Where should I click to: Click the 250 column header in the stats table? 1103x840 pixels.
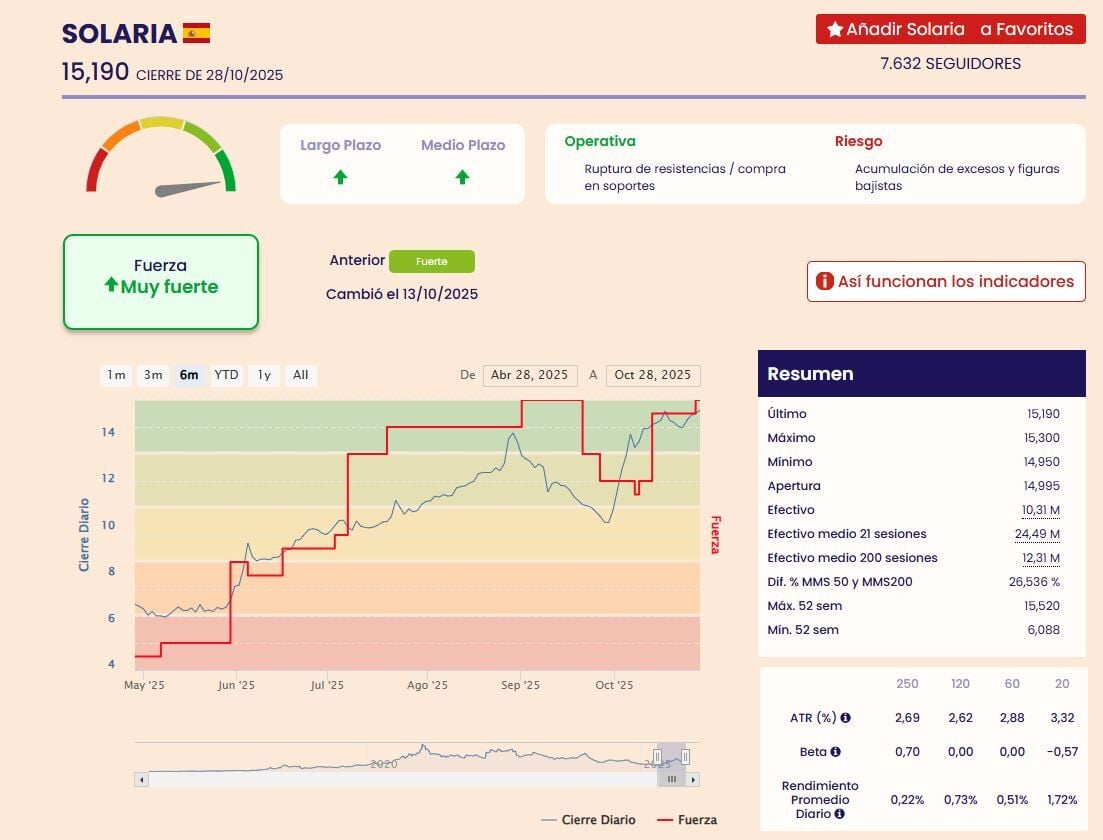click(x=907, y=684)
